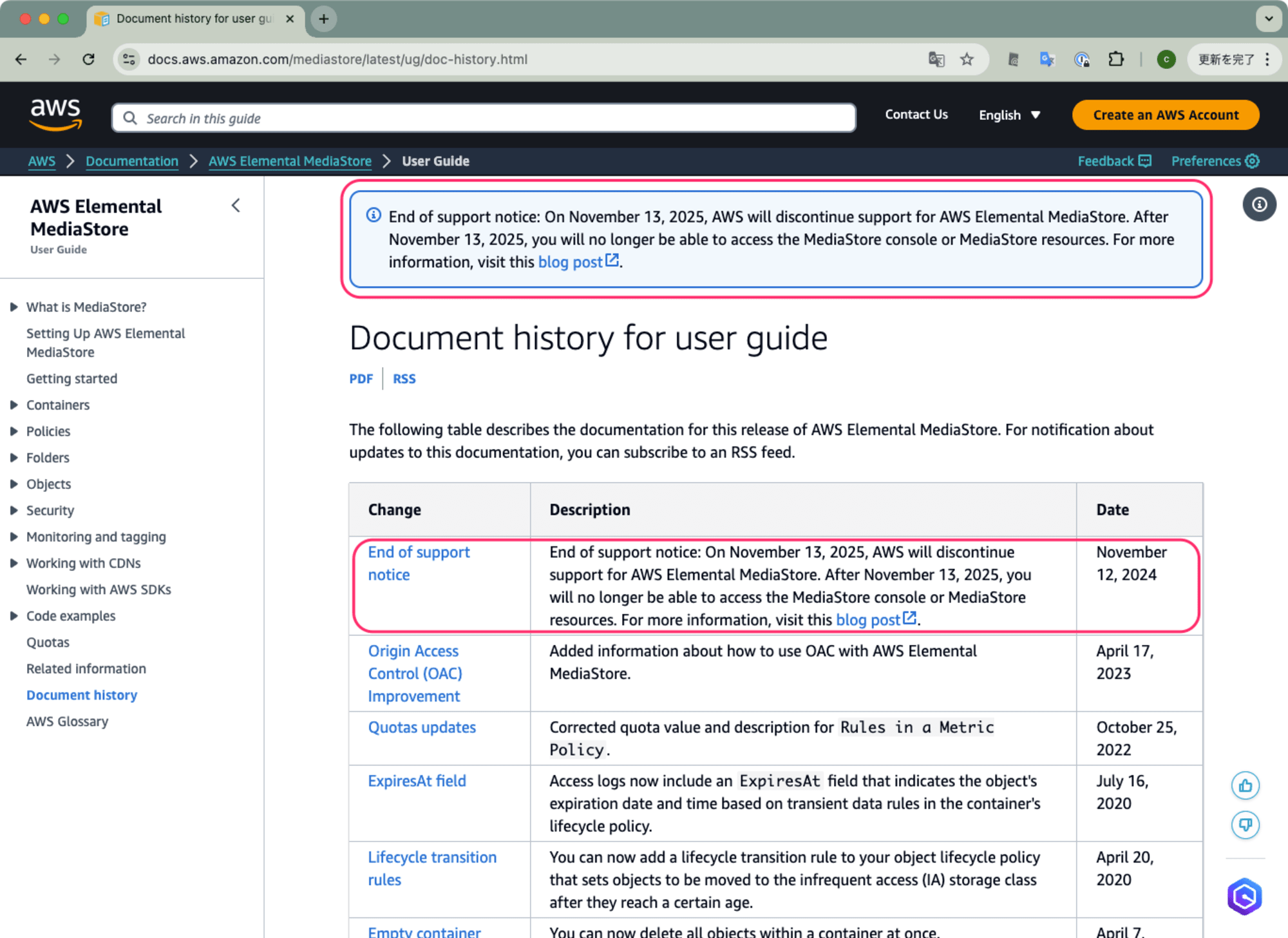Open Preferences gear

point(1215,161)
